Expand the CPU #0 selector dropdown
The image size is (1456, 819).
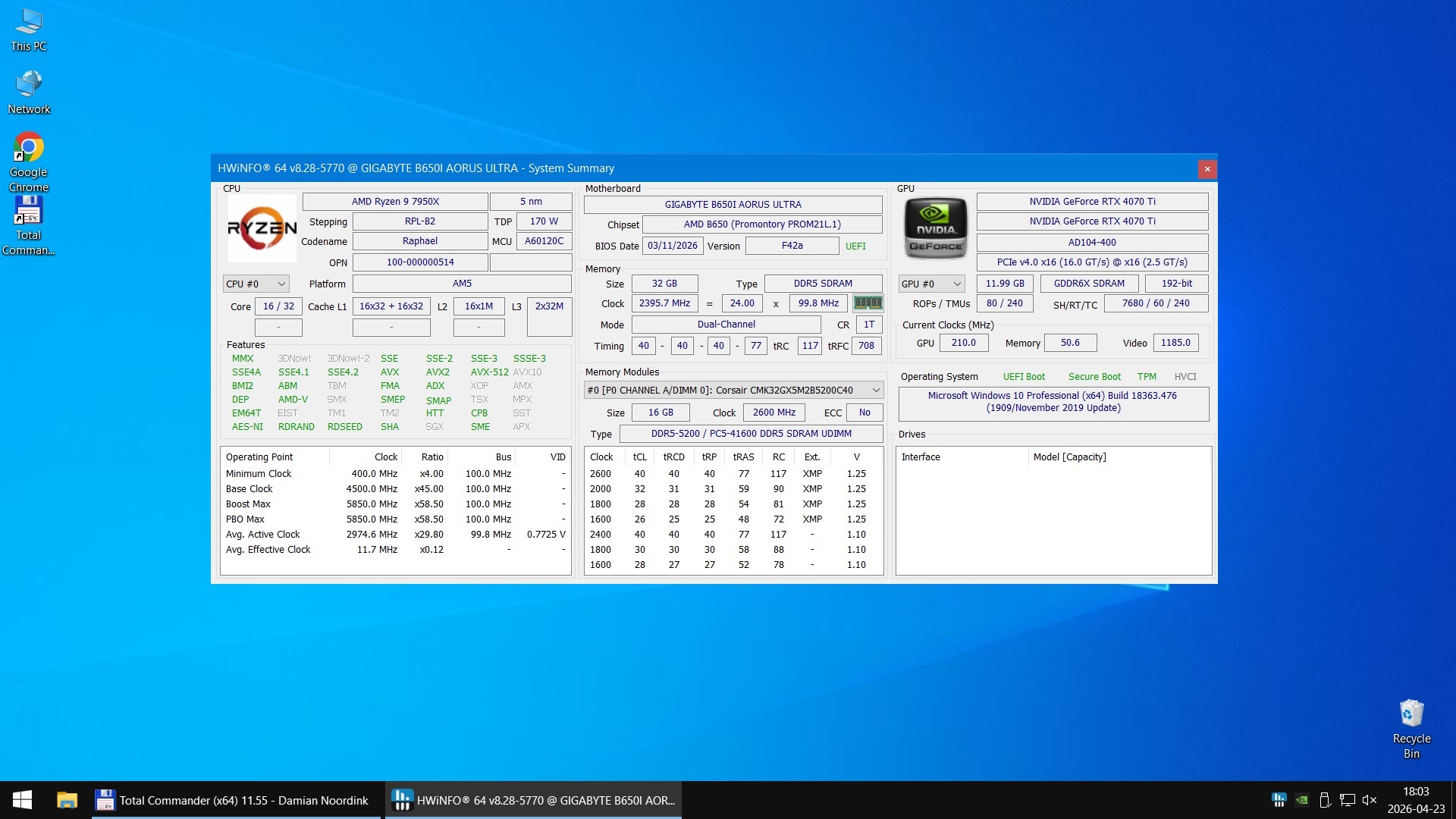point(256,284)
